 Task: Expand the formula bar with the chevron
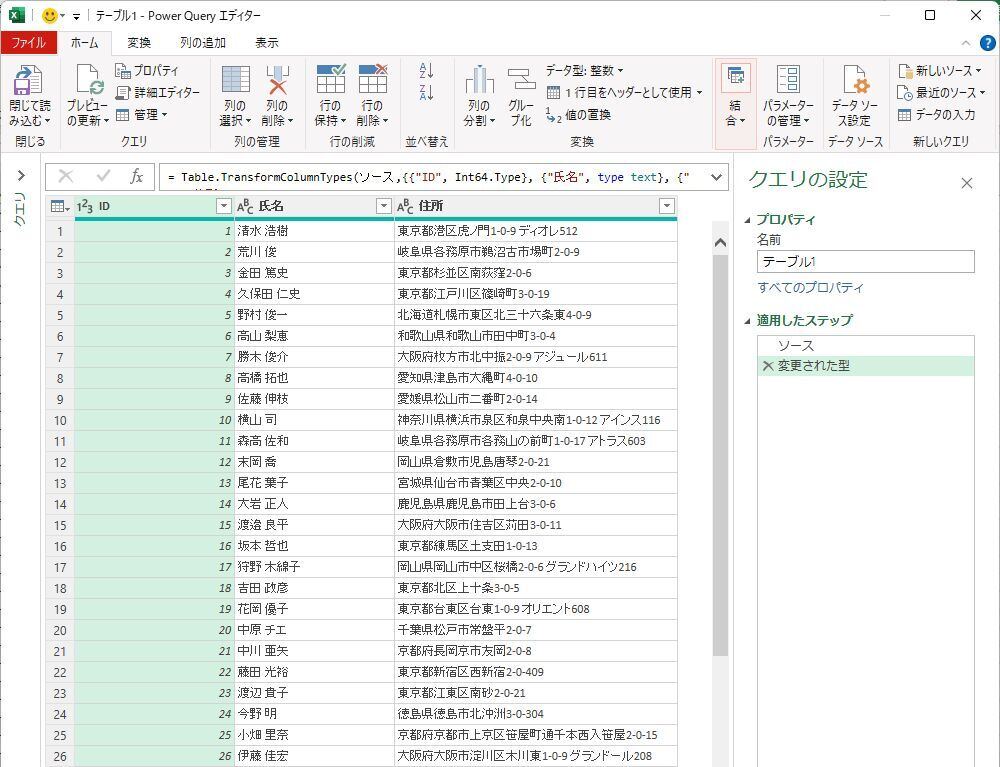[716, 177]
